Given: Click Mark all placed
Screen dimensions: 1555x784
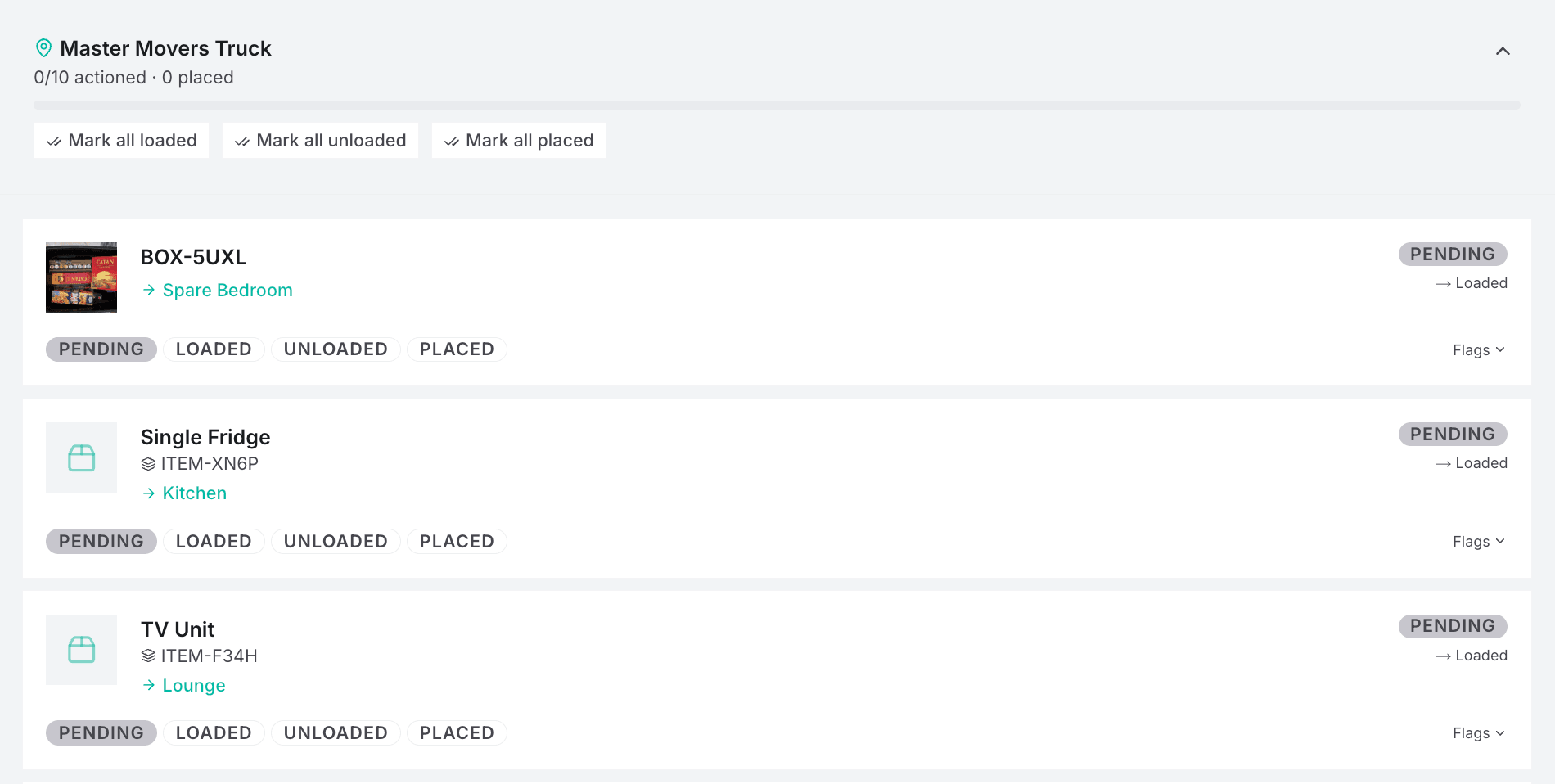Looking at the screenshot, I should 519,141.
